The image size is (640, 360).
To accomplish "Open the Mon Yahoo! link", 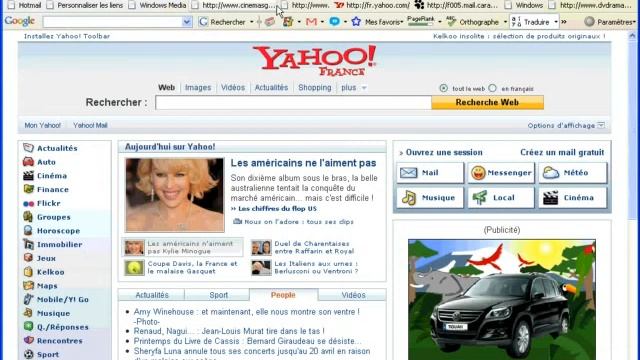I will (x=42, y=125).
